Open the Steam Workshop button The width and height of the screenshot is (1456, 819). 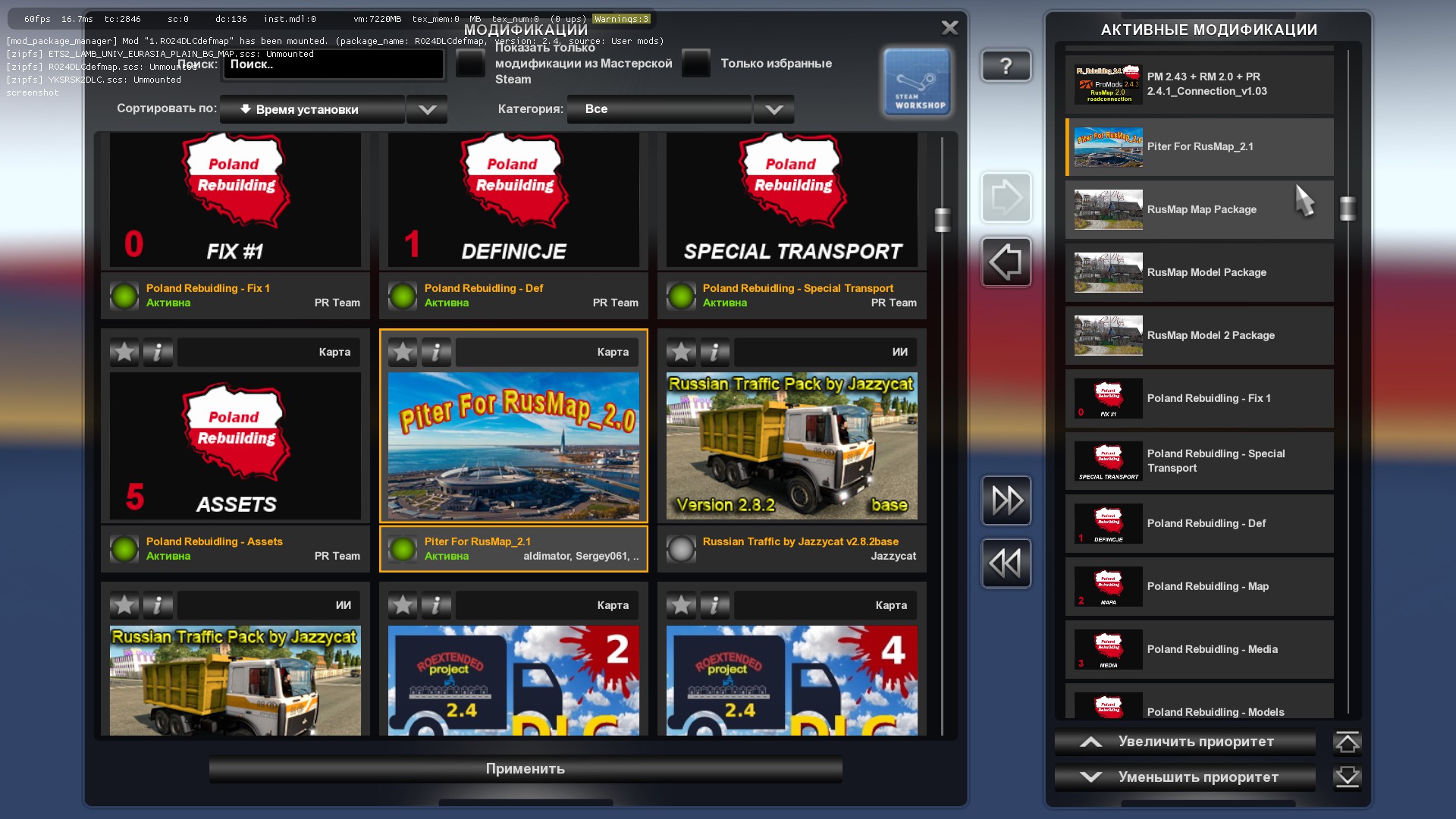(x=917, y=82)
